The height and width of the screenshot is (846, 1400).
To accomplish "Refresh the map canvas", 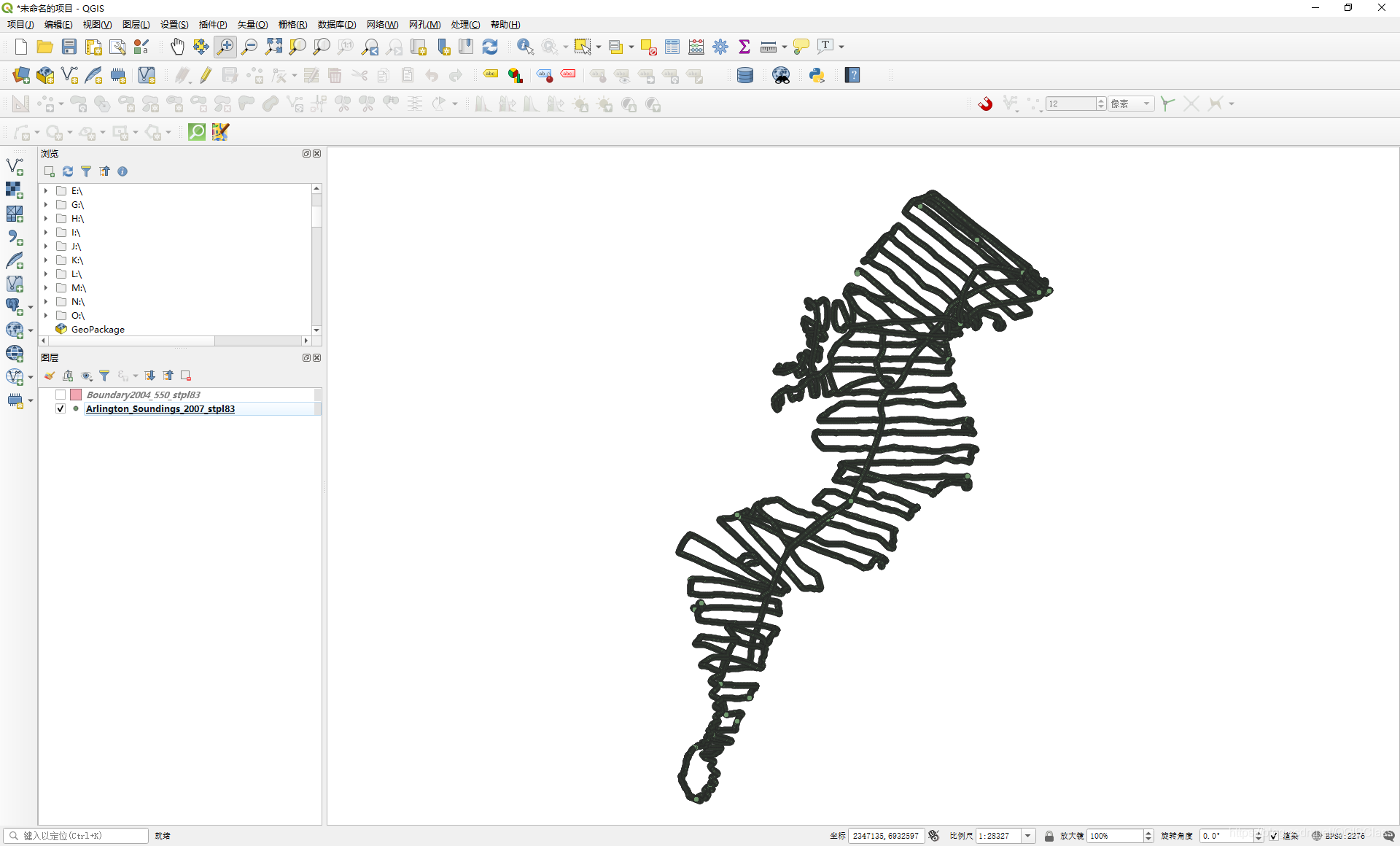I will (x=490, y=47).
